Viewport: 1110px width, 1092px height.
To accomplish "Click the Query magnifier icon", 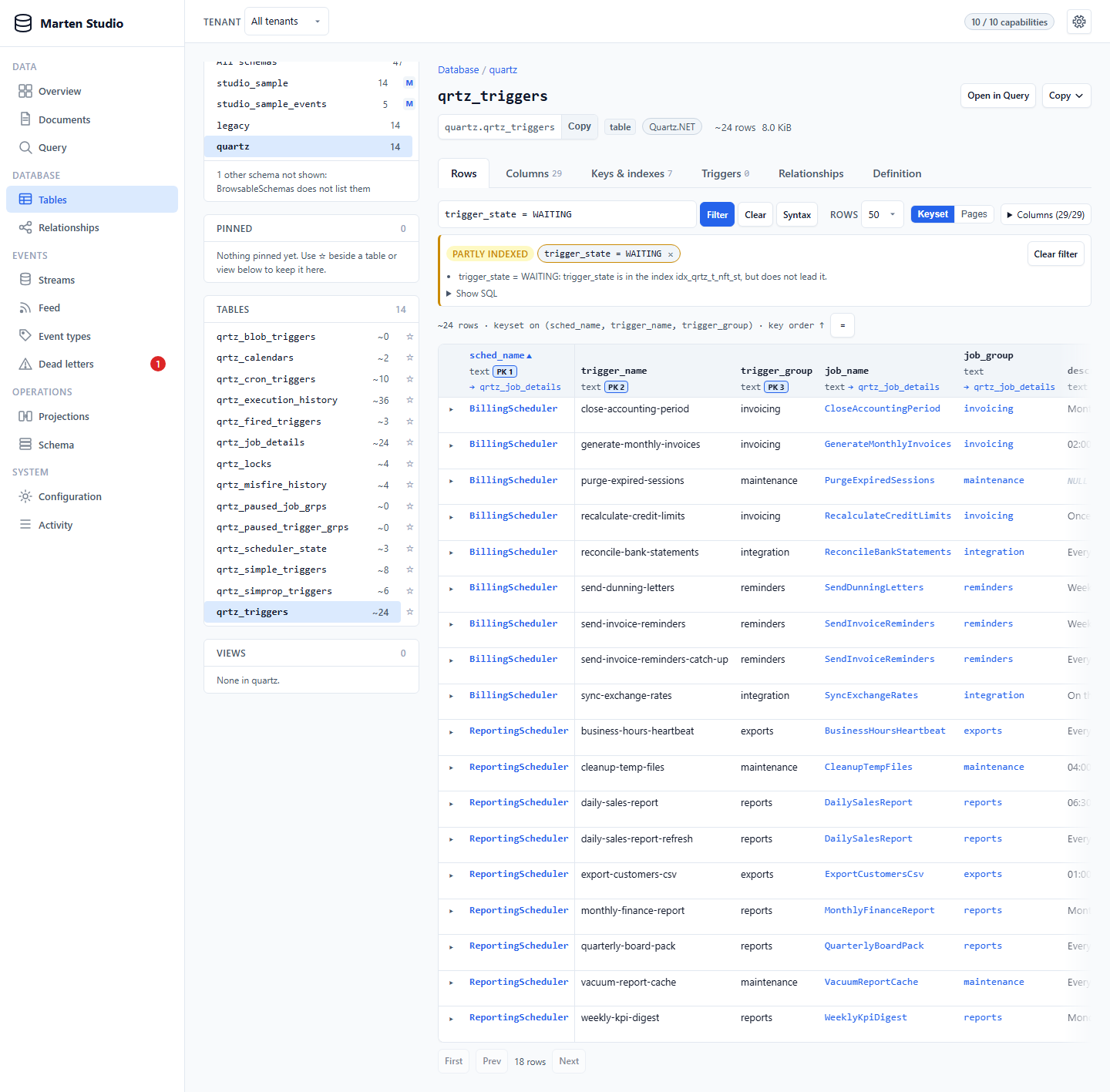I will (25, 147).
